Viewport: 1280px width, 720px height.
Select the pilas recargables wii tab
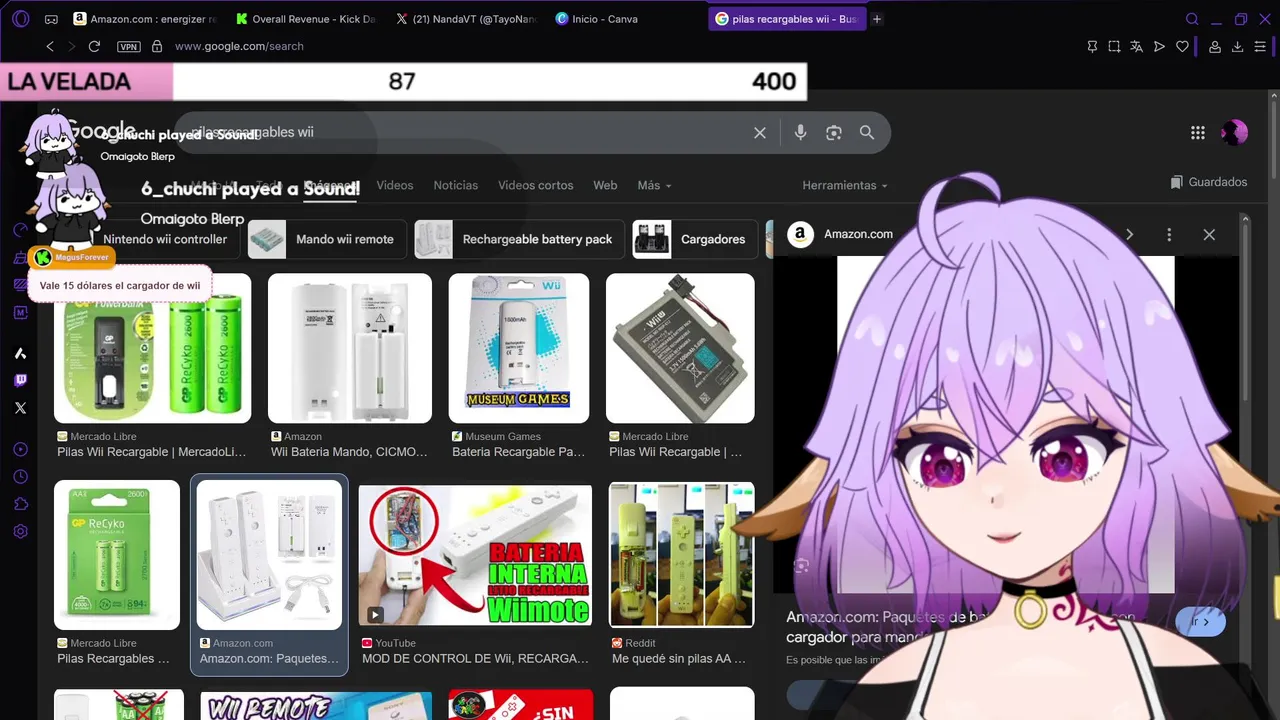point(787,19)
